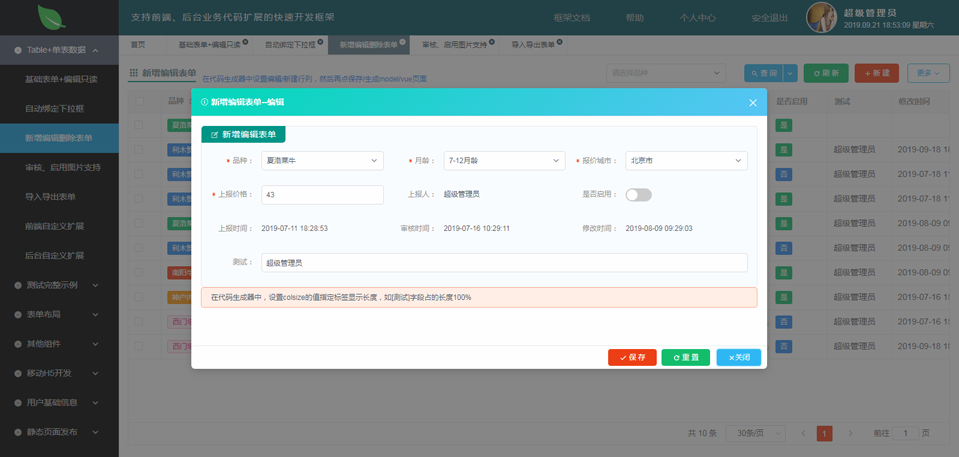This screenshot has width=959, height=457.
Task: Click the green 重置 button
Action: tap(686, 357)
